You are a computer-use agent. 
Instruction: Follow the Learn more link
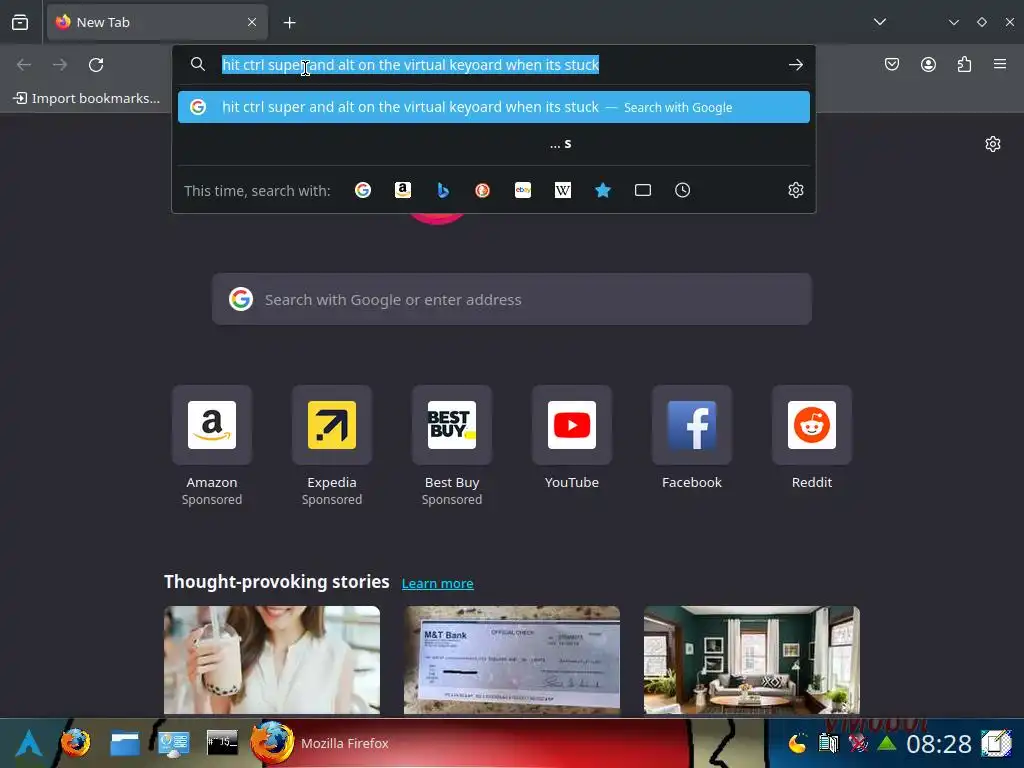[438, 583]
